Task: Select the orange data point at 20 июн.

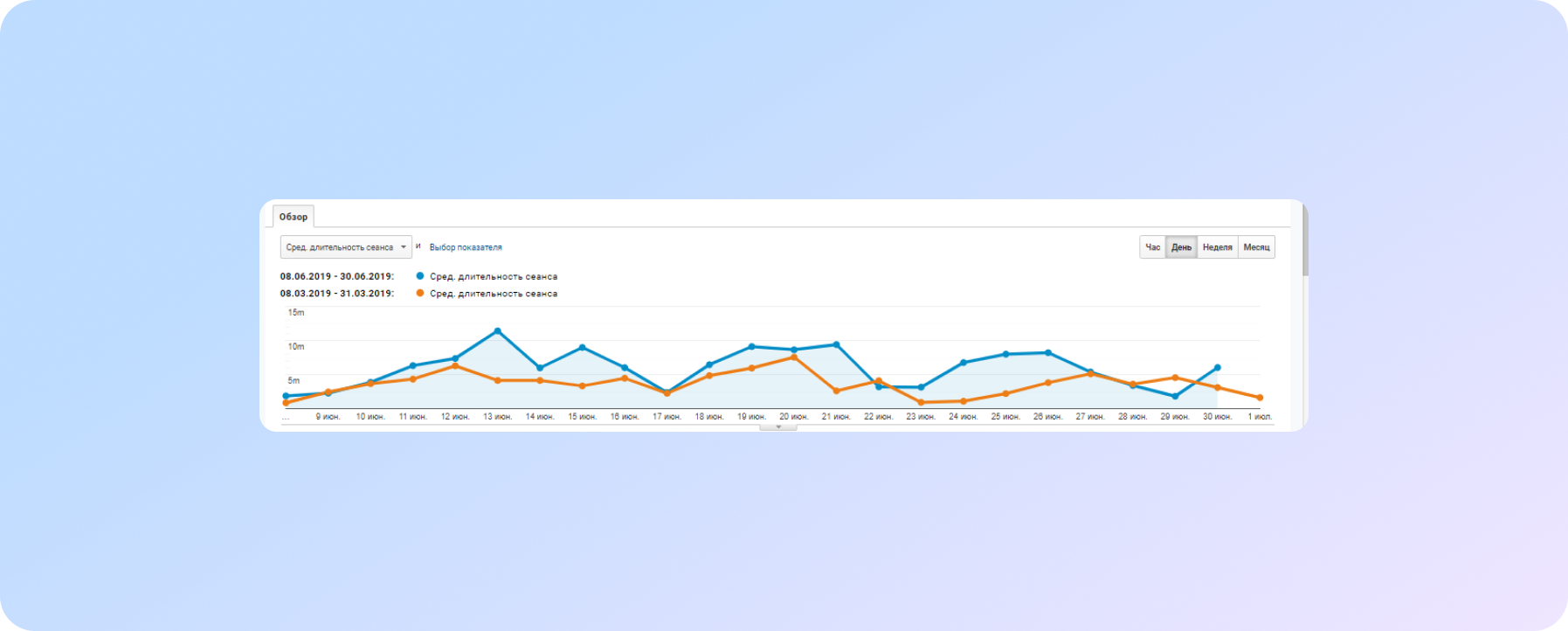Action: click(x=794, y=357)
